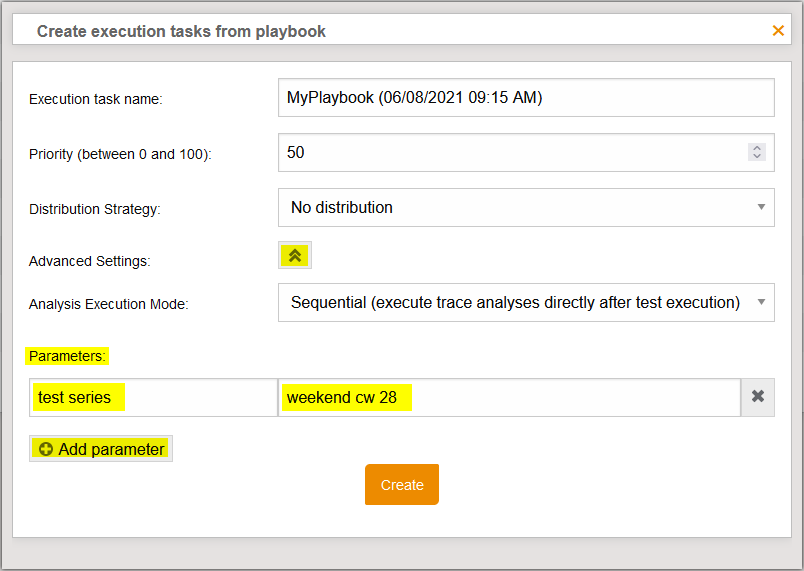The image size is (804, 571).
Task: Edit the 'test series' parameter name field
Action: pyautogui.click(x=153, y=397)
